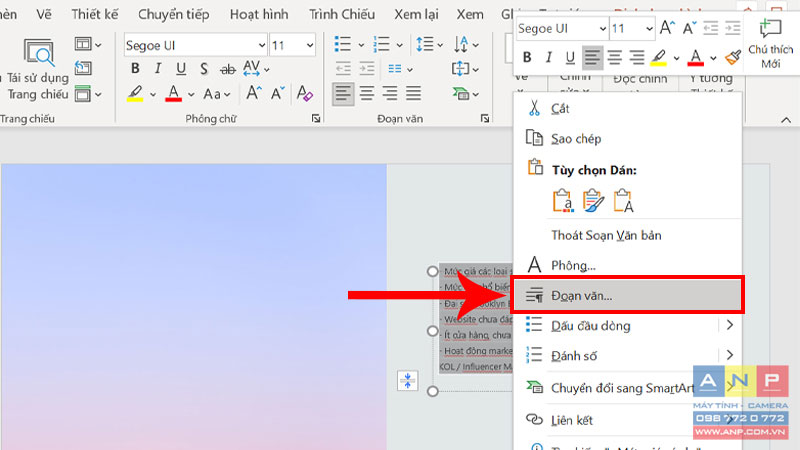
Task: Choose Sao chép from context menu
Action: click(628, 138)
